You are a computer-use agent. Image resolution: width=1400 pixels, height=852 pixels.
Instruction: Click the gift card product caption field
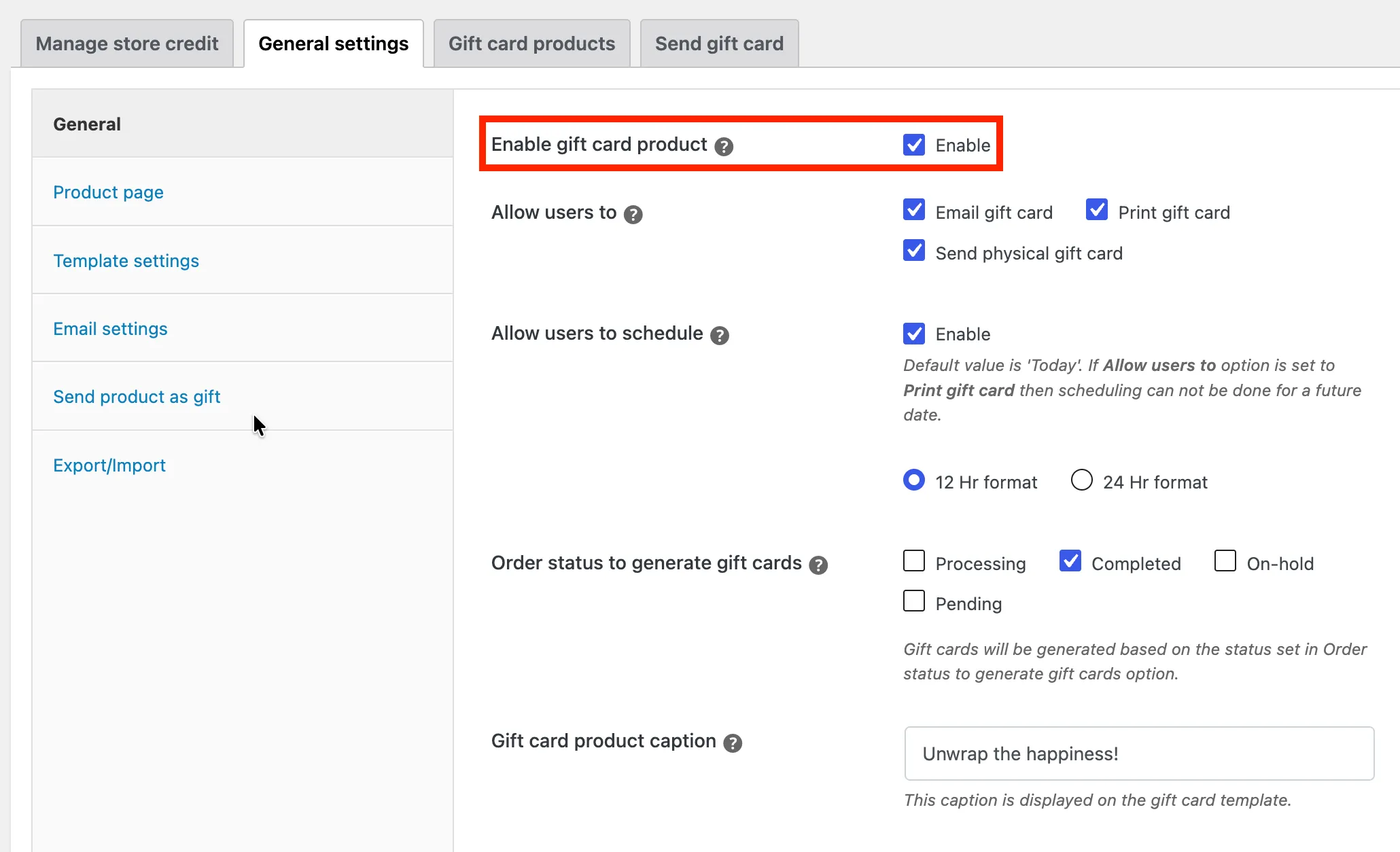point(1139,753)
